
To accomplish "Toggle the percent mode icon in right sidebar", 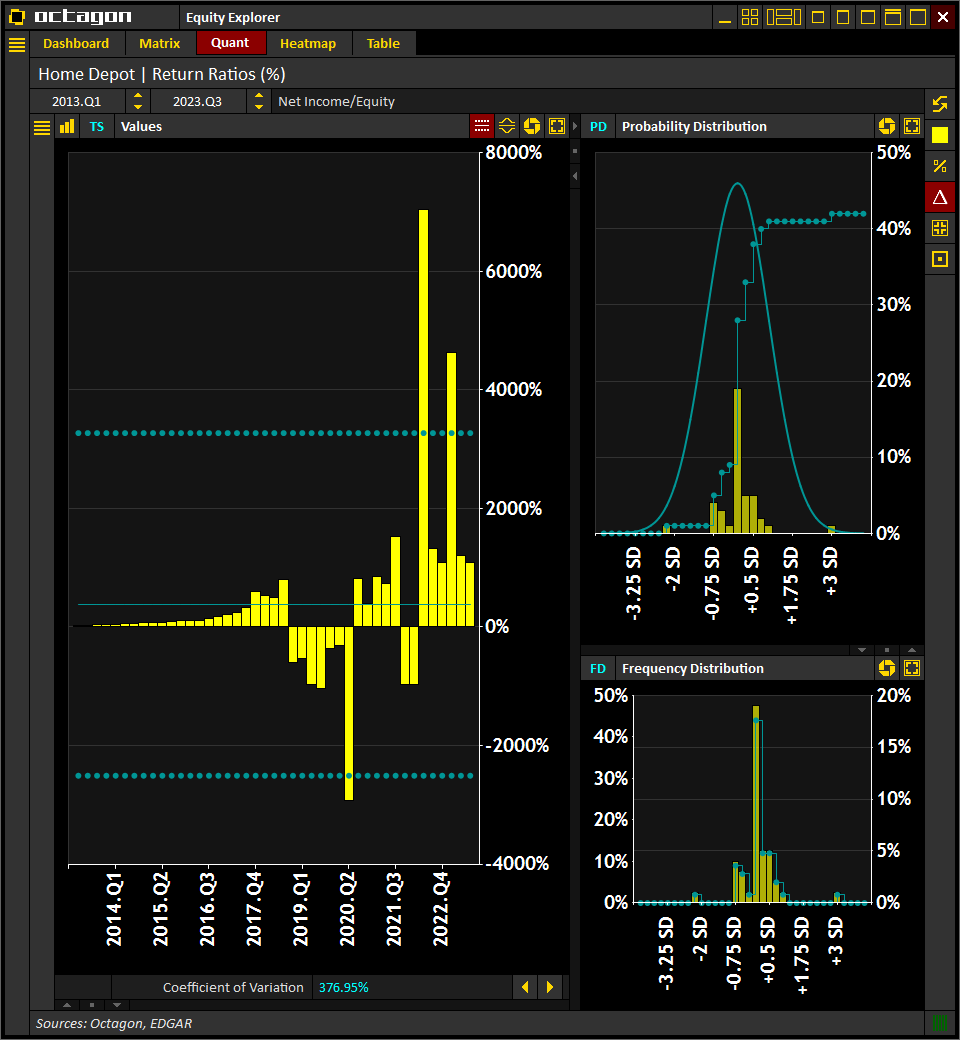I will click(940, 166).
